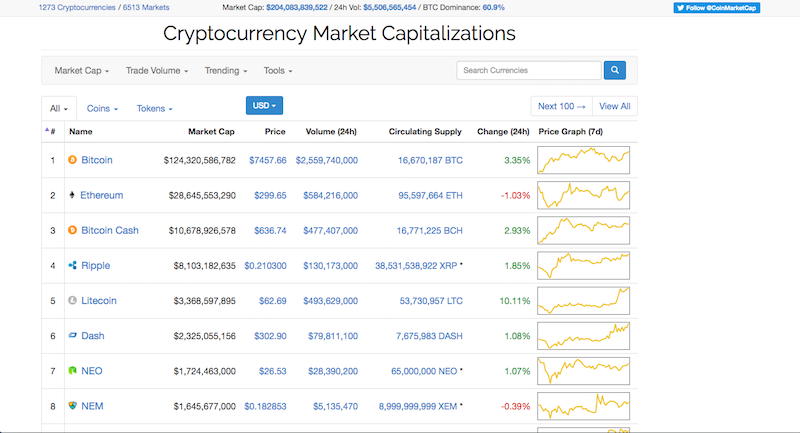Click Bitcoin Cash price $636.74
The height and width of the screenshot is (433, 800).
pos(270,231)
